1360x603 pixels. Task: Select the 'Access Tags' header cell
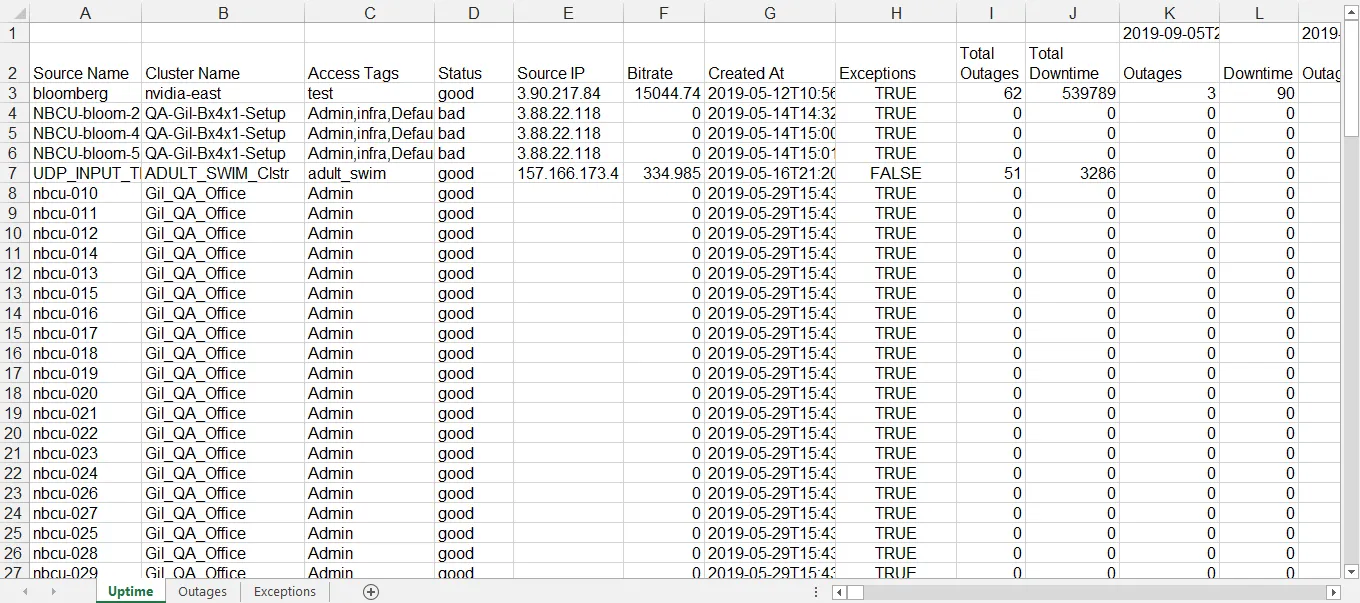[x=370, y=63]
